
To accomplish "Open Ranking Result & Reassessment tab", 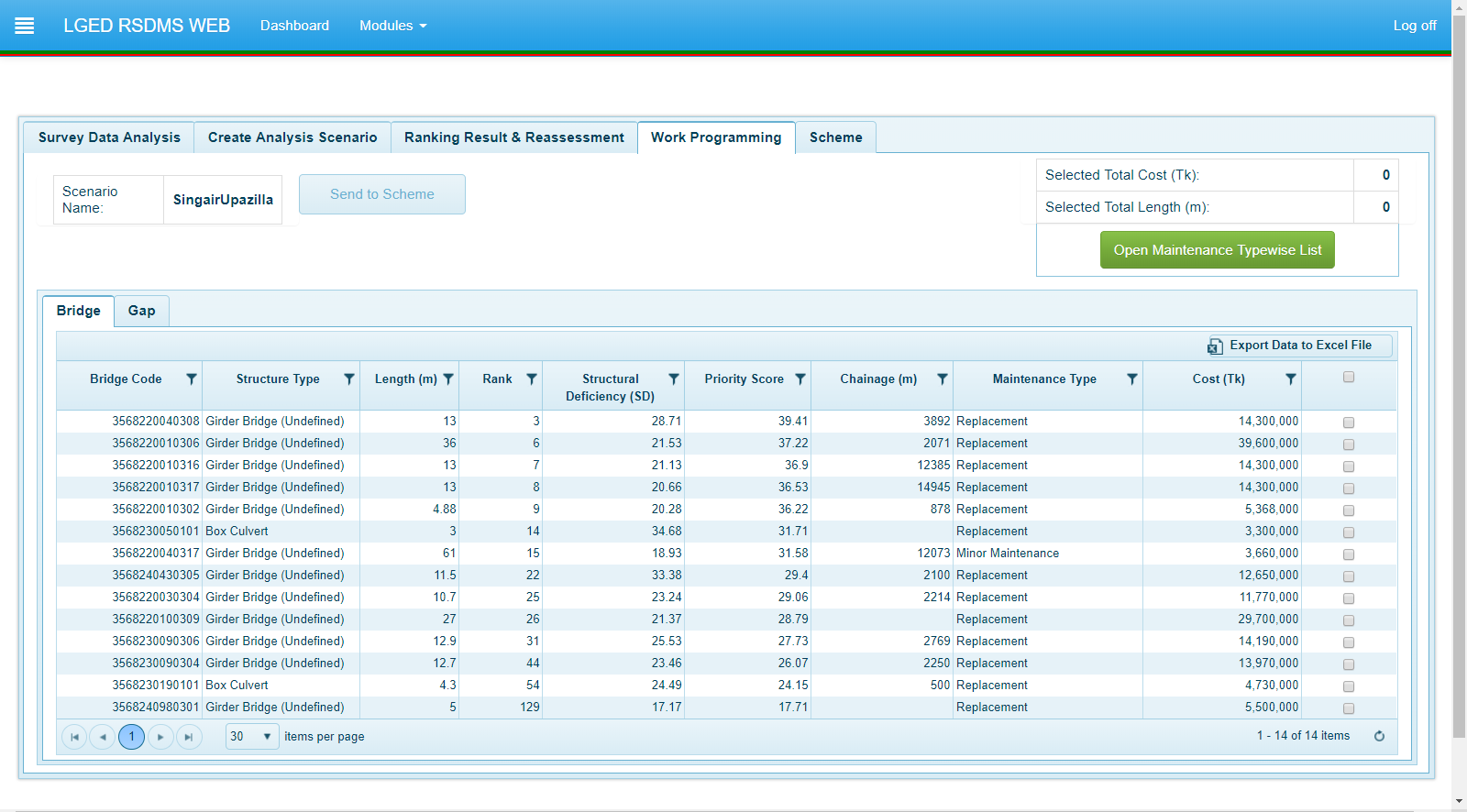I will [514, 137].
